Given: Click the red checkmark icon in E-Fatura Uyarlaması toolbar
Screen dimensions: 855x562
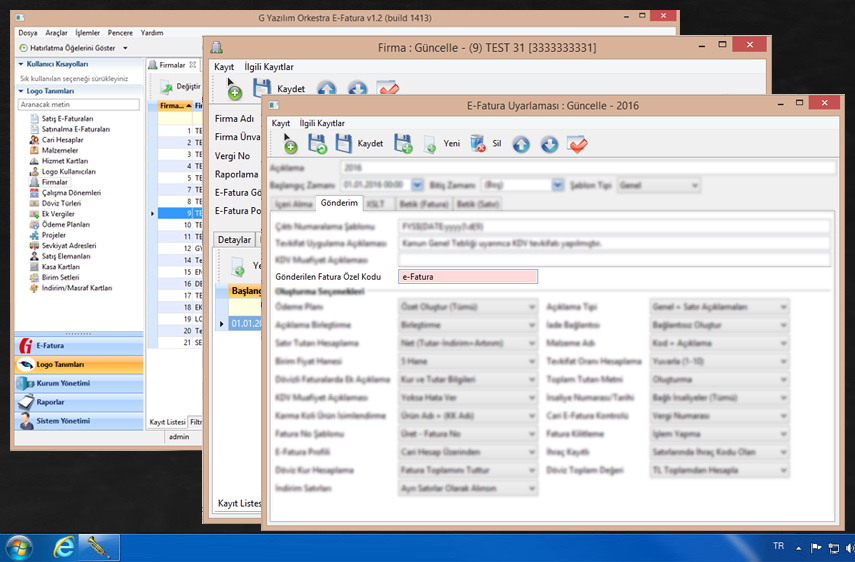Looking at the screenshot, I should click(577, 144).
